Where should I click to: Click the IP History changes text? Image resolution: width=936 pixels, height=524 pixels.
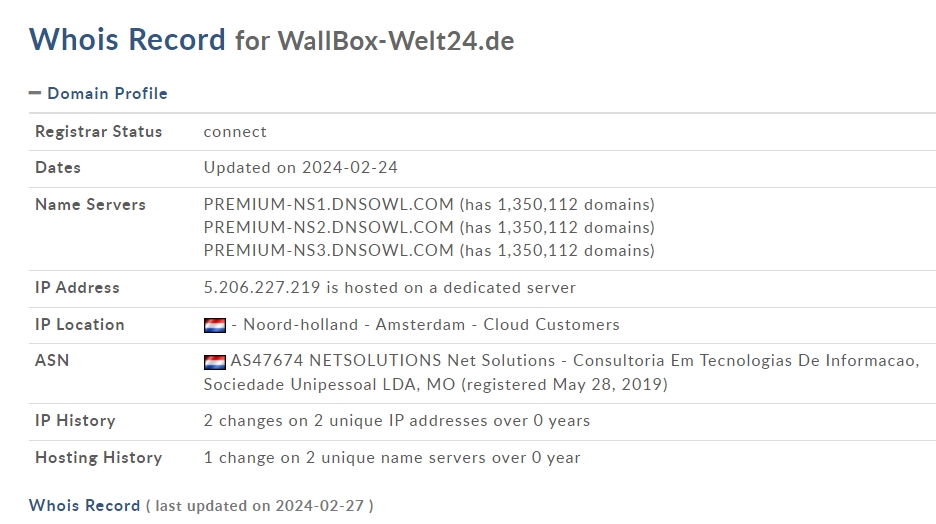click(396, 421)
